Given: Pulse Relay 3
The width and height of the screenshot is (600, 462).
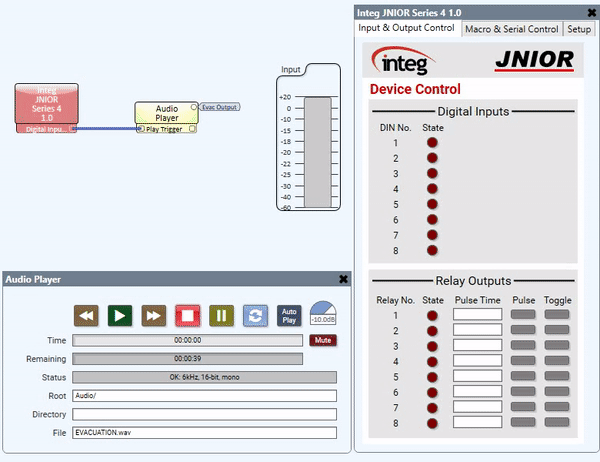Looking at the screenshot, I should tap(523, 345).
